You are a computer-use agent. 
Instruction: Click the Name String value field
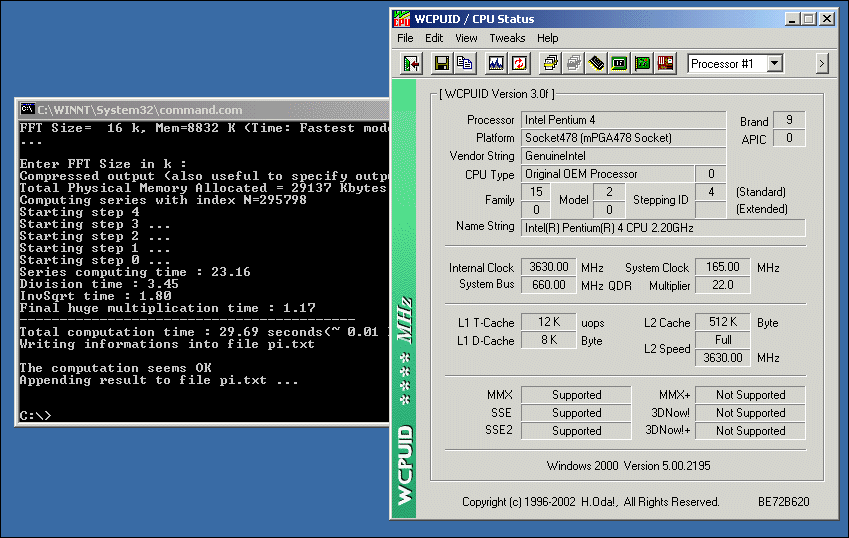[x=663, y=228]
